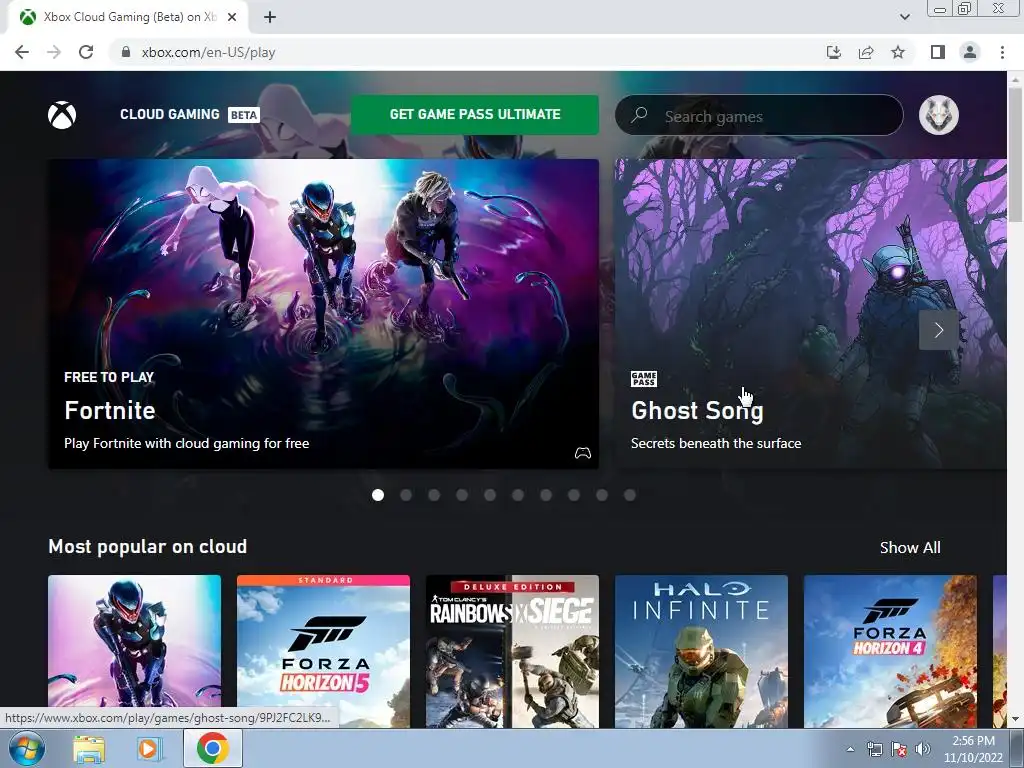
Task: Open the Forza Horizon 4 tile
Action: tap(890, 651)
